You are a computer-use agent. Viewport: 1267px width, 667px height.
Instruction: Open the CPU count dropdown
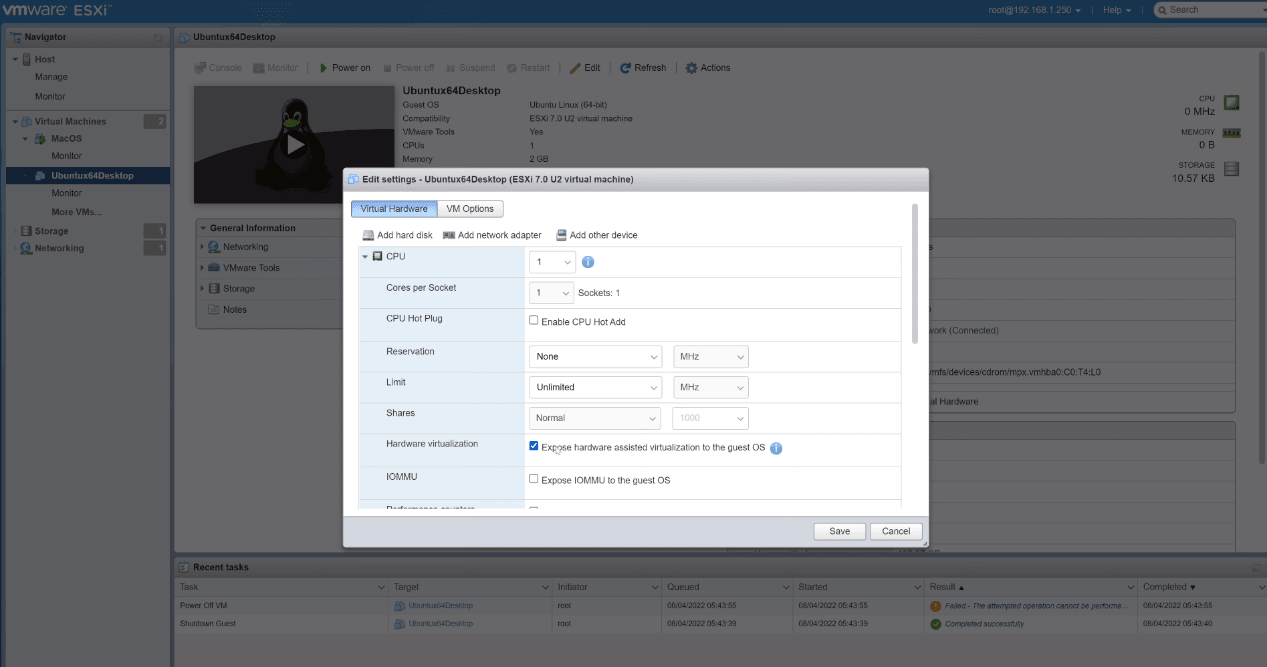(552, 262)
